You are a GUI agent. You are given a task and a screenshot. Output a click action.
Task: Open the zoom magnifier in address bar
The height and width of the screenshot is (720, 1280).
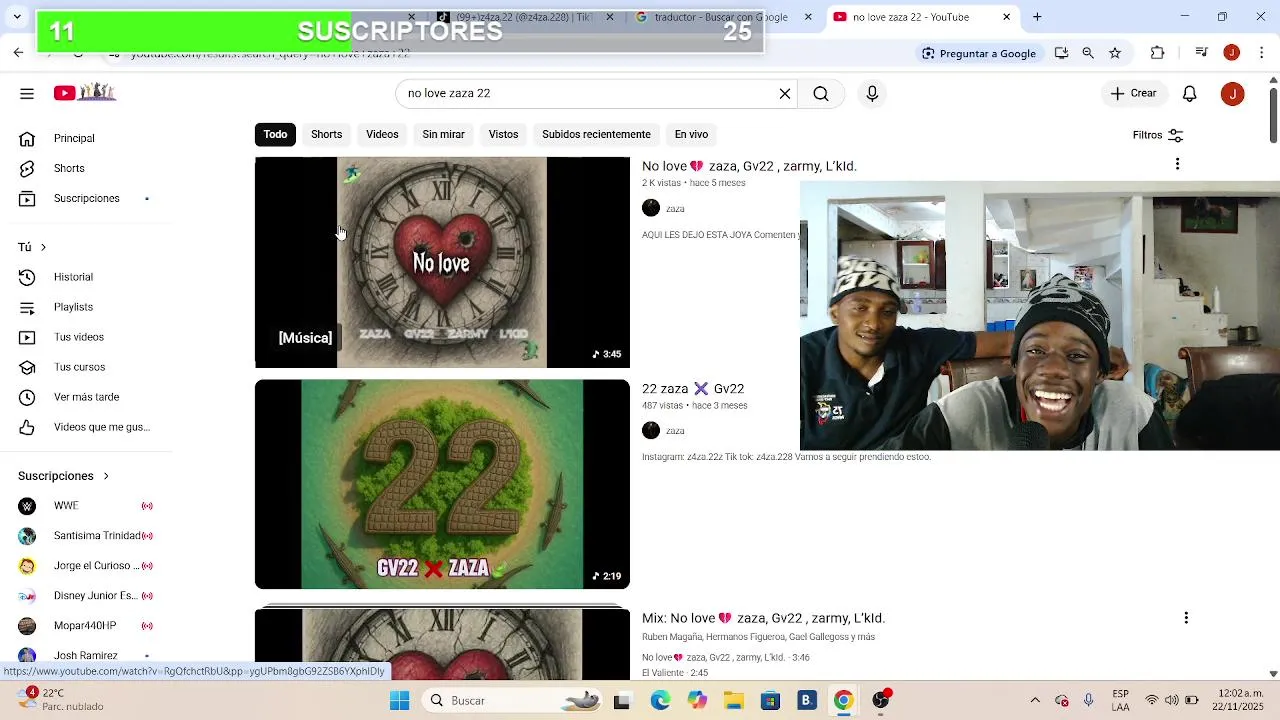(1088, 53)
